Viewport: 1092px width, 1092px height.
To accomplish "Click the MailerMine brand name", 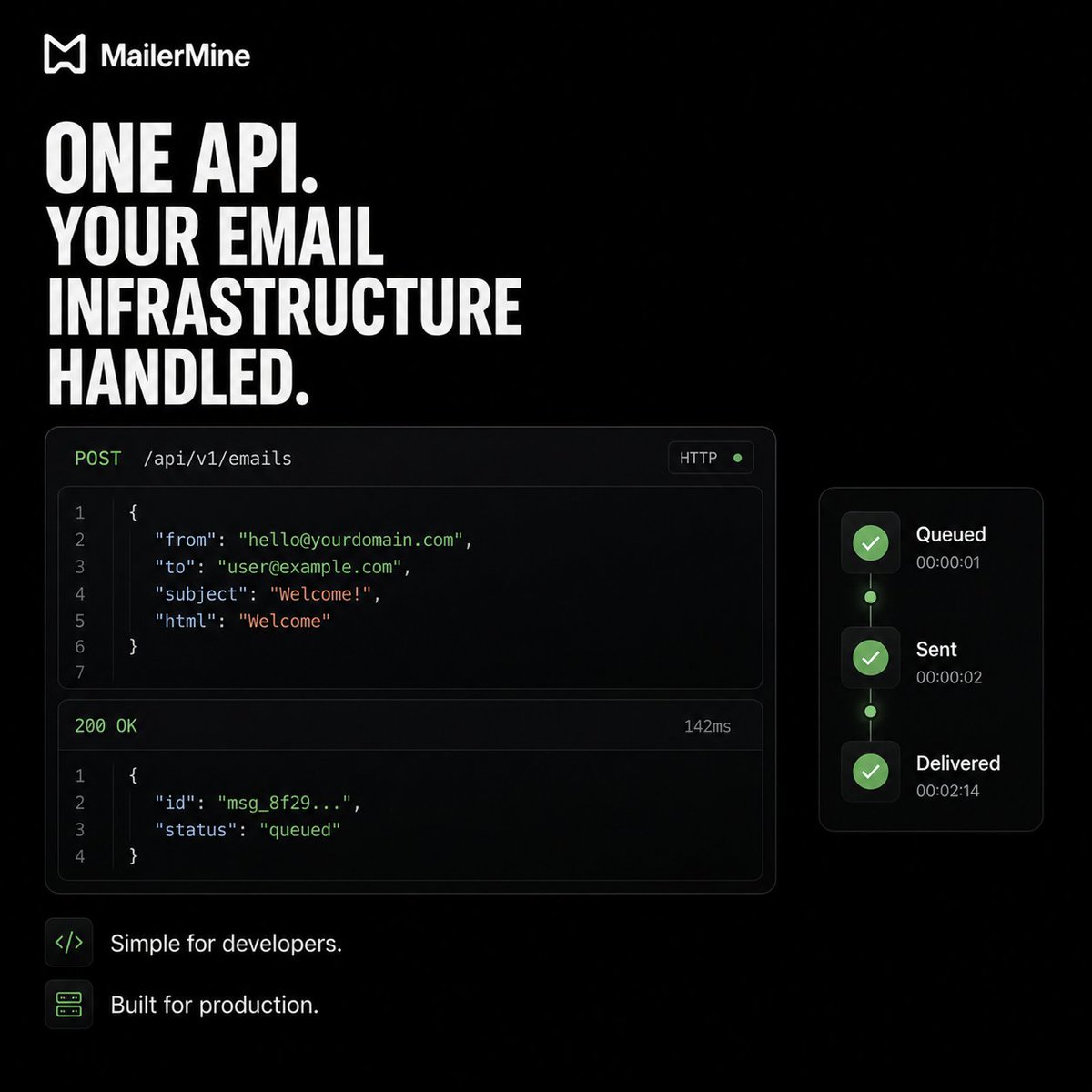I will (175, 56).
